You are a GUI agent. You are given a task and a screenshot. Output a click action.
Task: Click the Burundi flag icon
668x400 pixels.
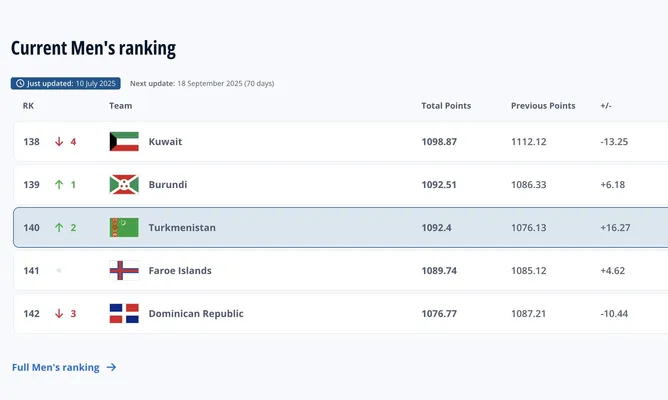124,184
